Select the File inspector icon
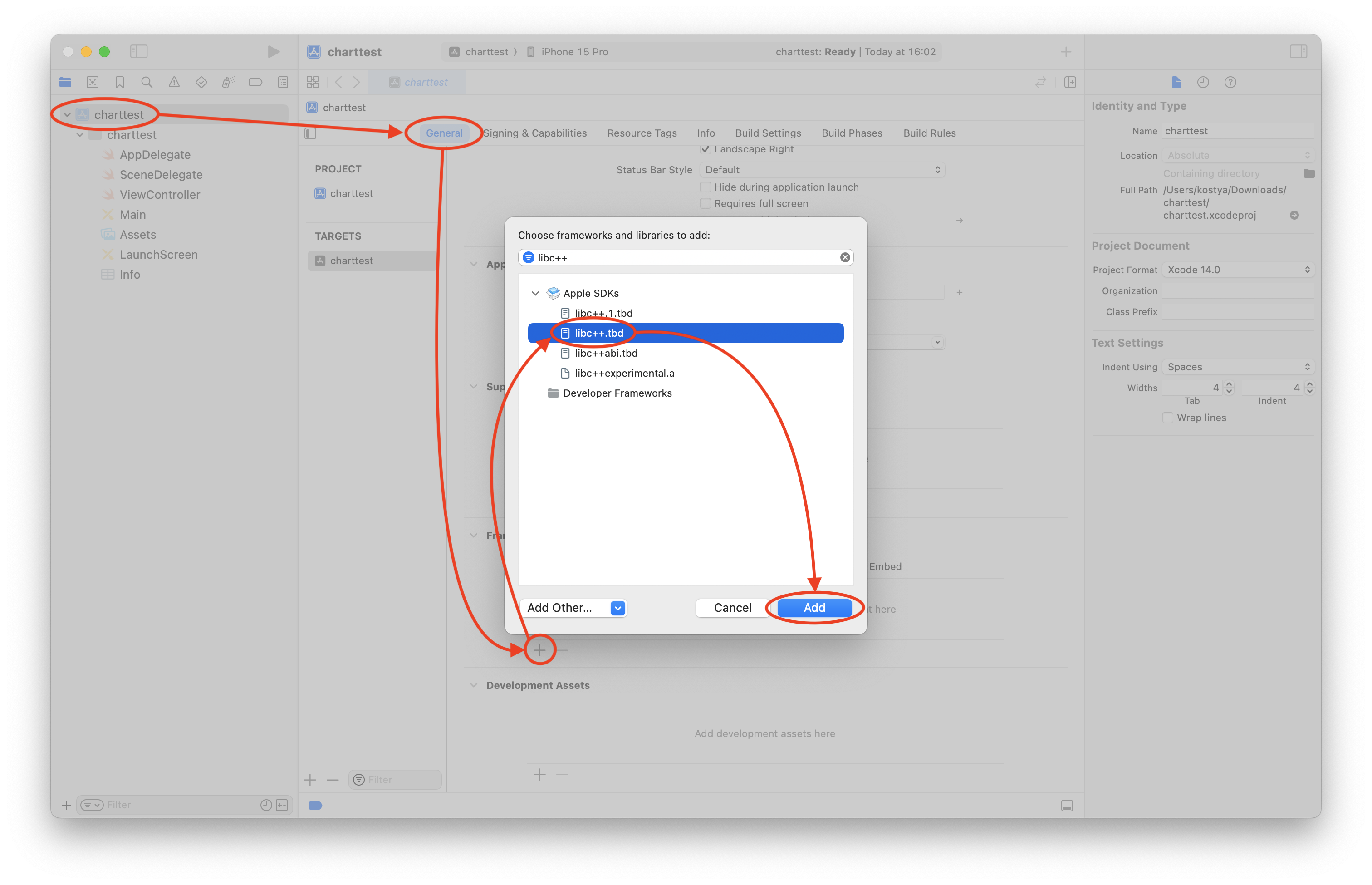Screen dimensions: 1372x885 [x=1176, y=82]
